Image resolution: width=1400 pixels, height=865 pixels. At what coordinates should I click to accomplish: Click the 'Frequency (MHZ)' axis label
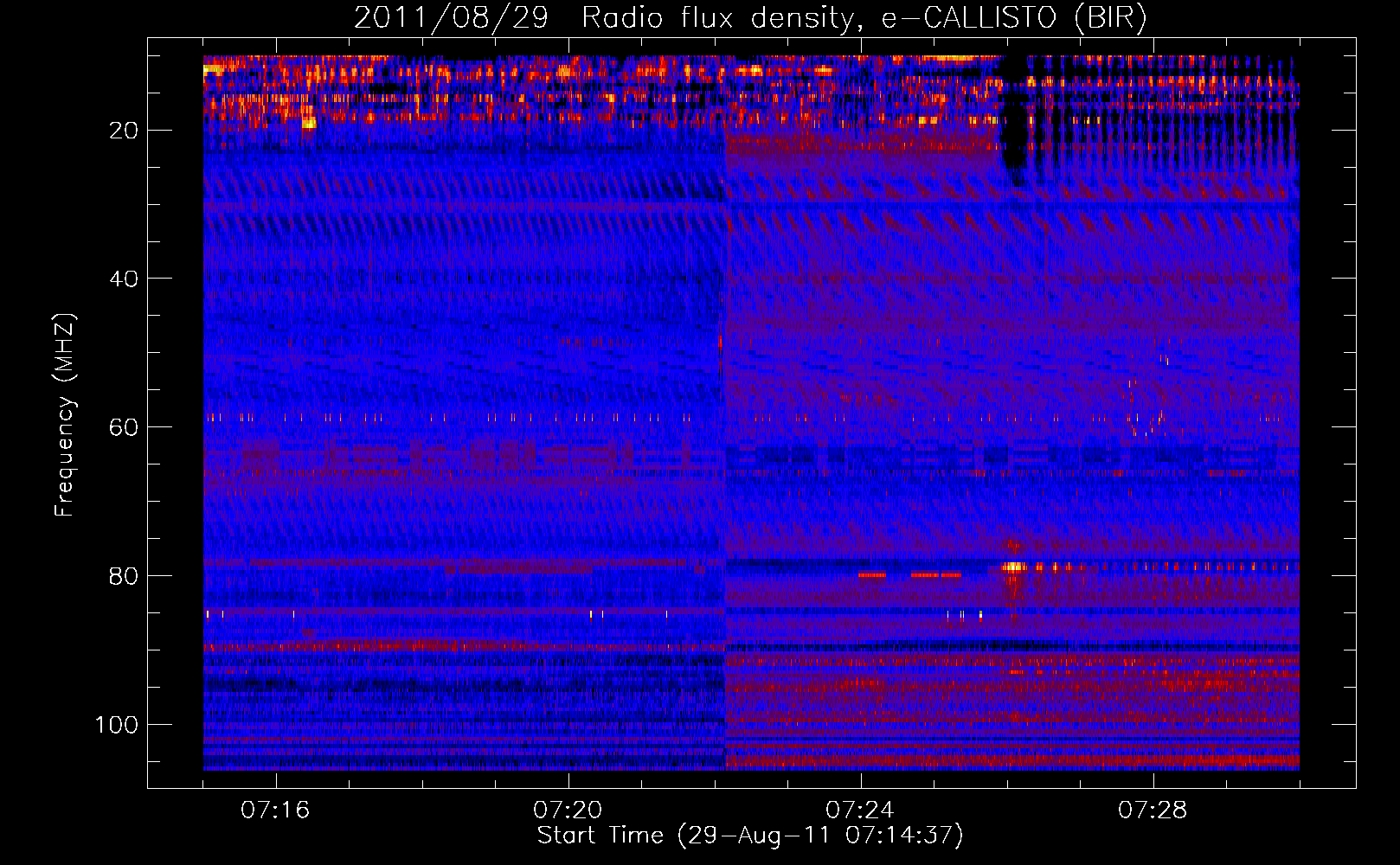click(65, 415)
